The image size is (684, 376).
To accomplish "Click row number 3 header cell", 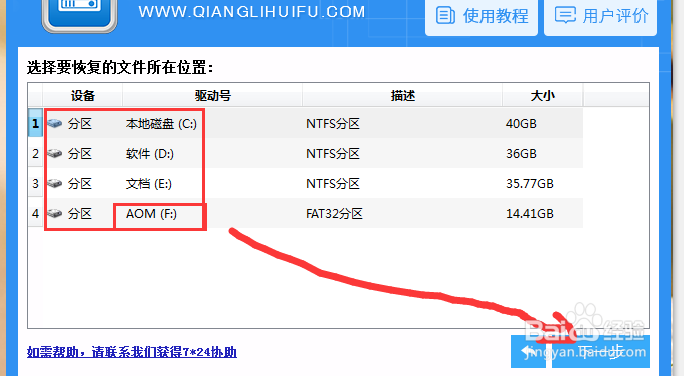I will pyautogui.click(x=35, y=184).
